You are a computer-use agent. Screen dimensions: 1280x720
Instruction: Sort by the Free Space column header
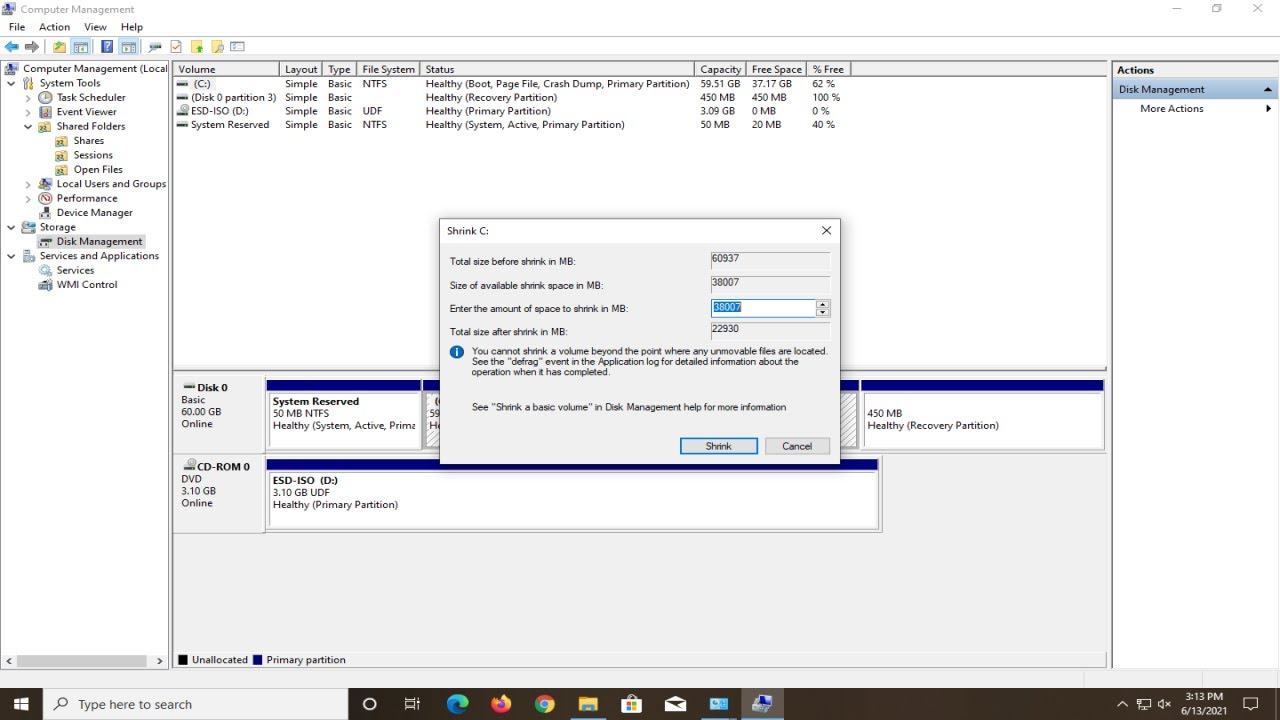click(x=776, y=69)
